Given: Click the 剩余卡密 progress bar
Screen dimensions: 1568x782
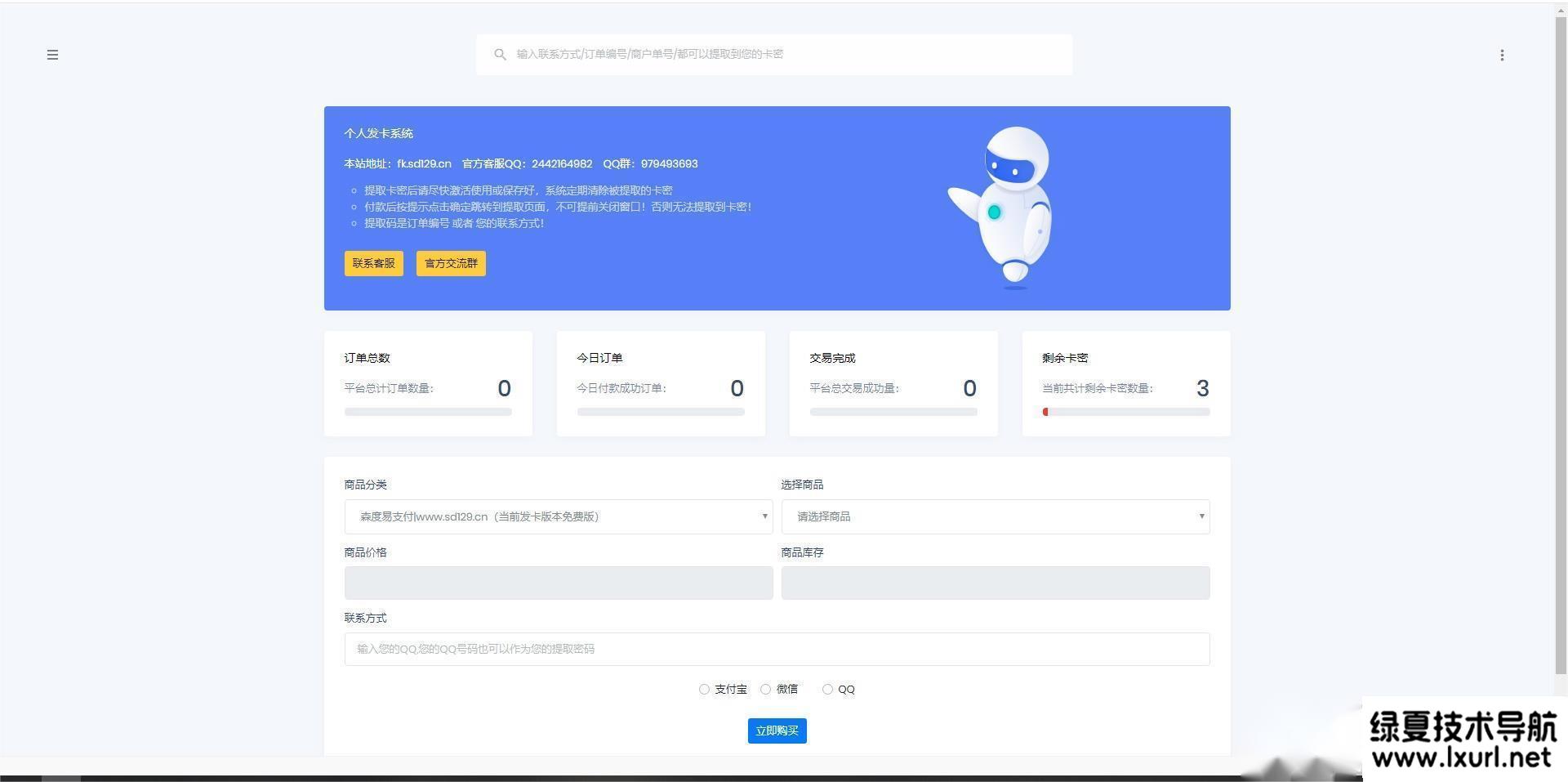Looking at the screenshot, I should 1126,412.
